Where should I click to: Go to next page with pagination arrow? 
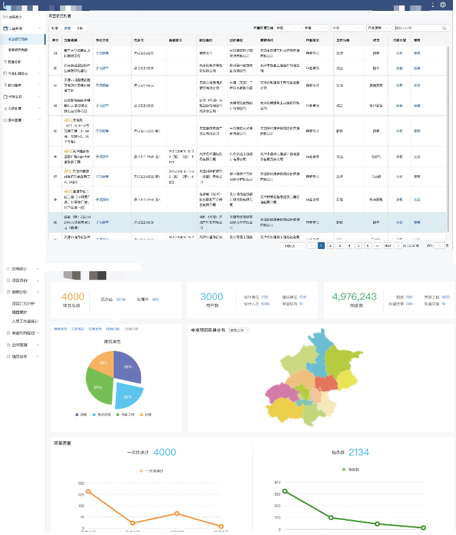[x=398, y=246]
